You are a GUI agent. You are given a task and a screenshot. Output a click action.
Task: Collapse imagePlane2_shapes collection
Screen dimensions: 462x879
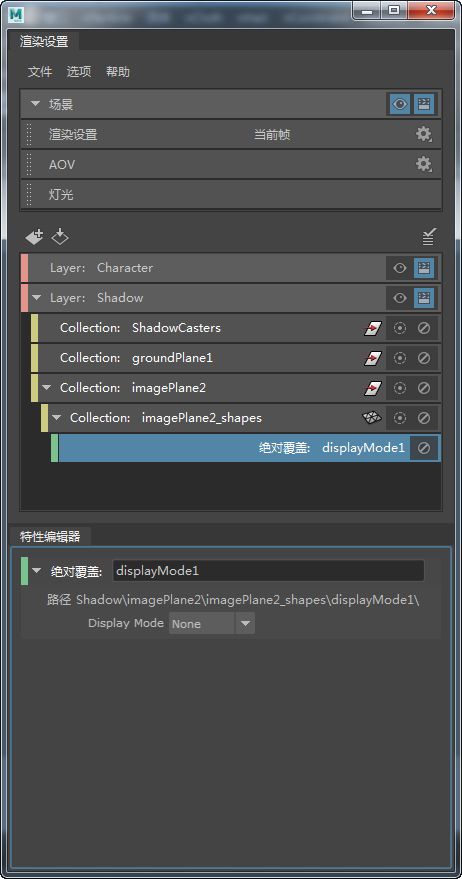click(x=57, y=418)
